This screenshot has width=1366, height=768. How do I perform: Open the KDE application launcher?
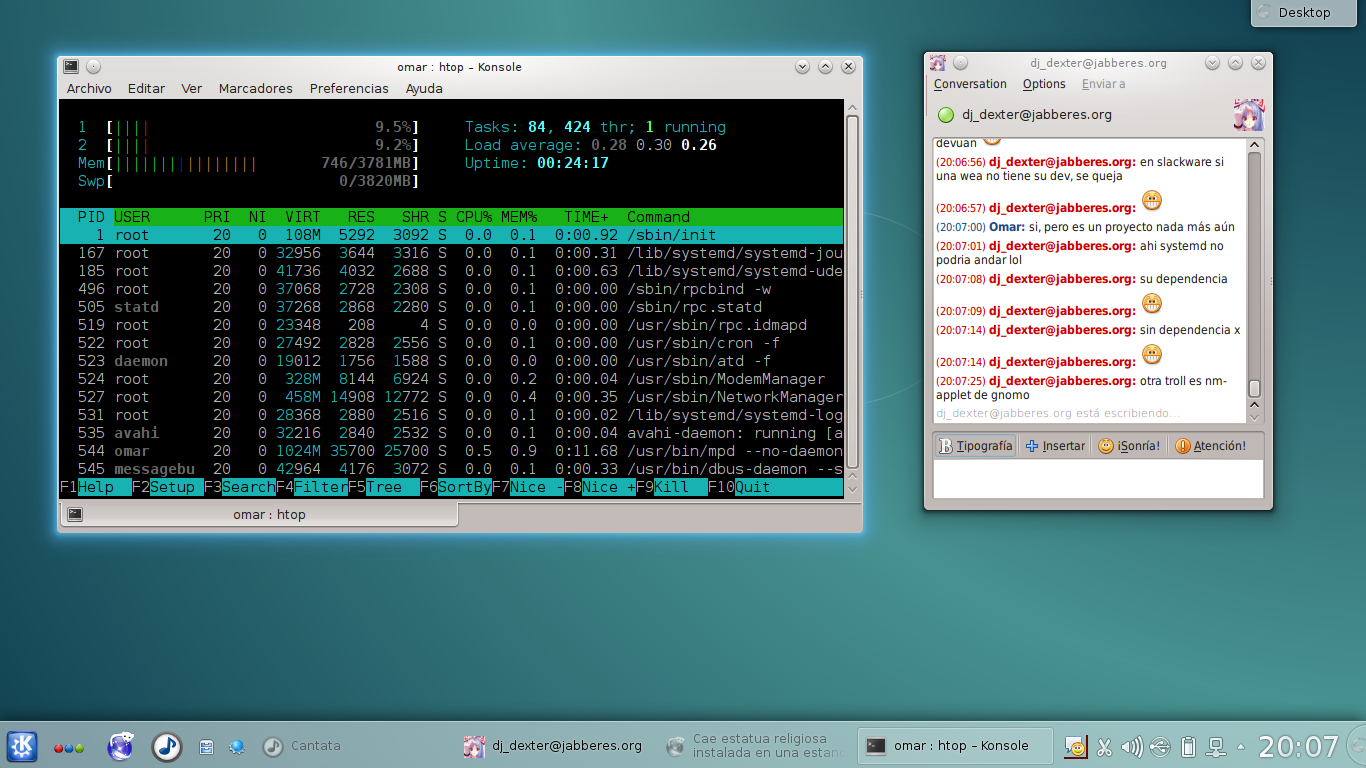pos(22,746)
